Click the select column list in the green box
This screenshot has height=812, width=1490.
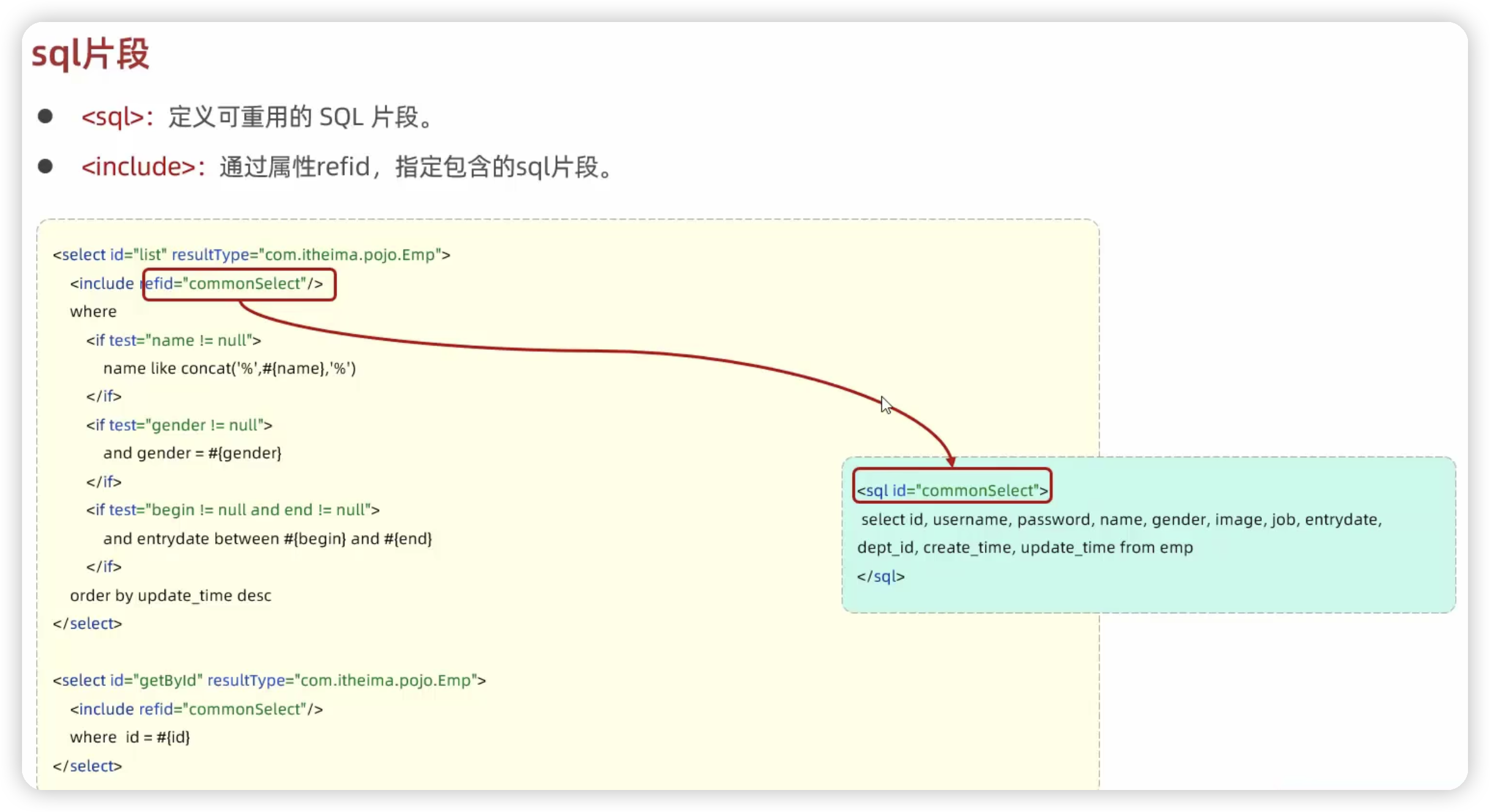tap(1121, 520)
